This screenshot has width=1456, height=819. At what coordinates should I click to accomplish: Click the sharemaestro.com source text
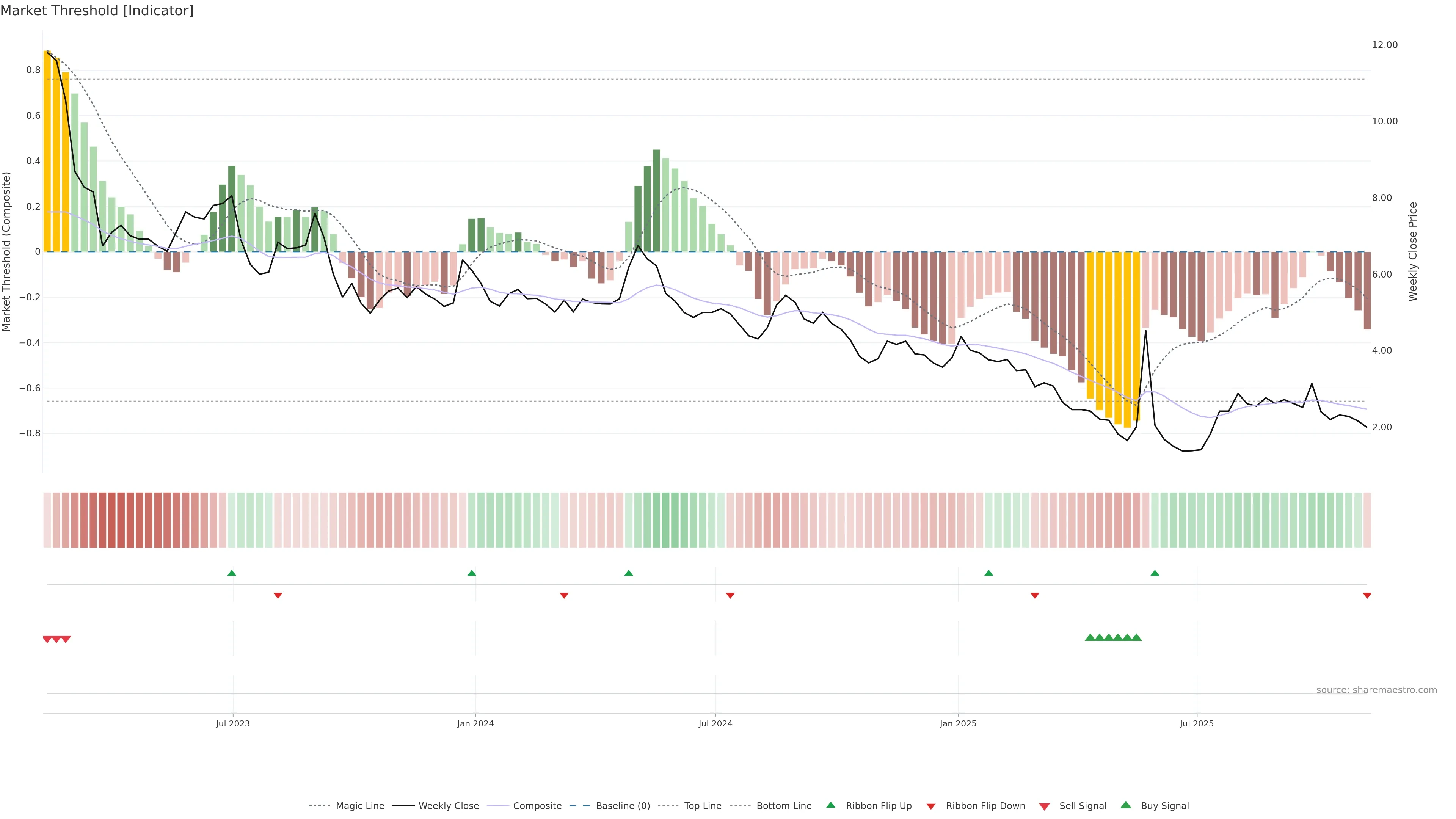coord(1376,690)
